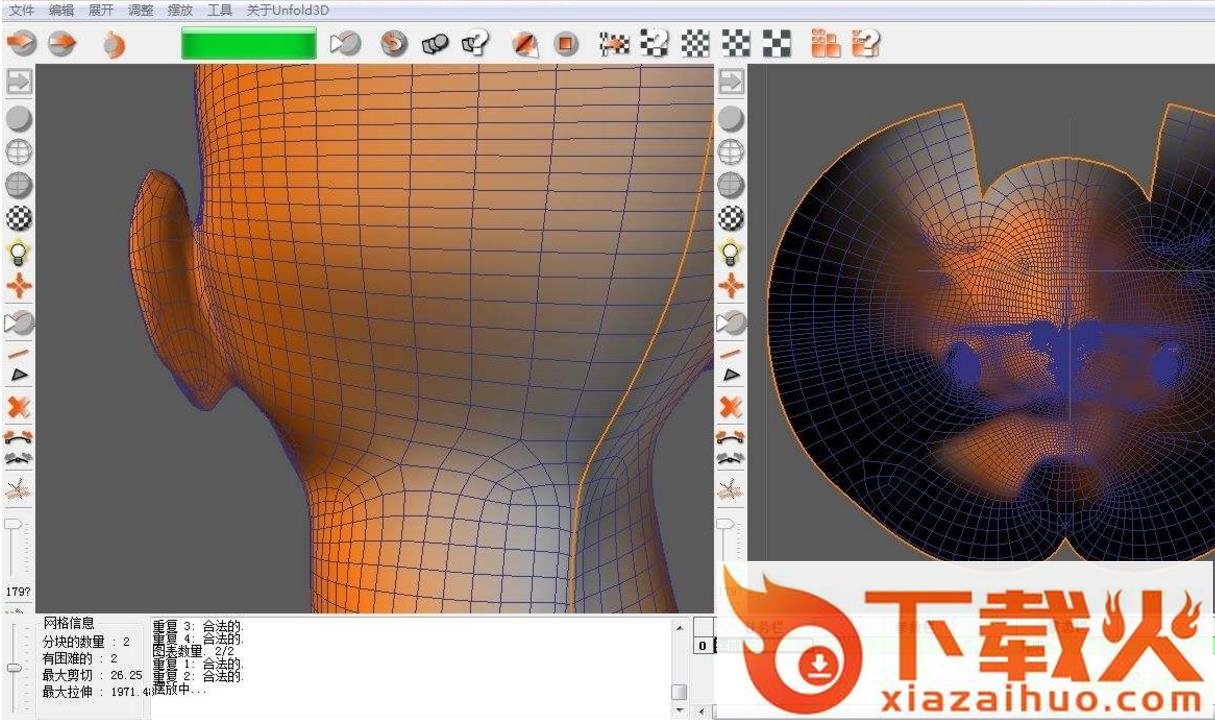Select black triangle face tool in UV view
The image size is (1215, 720).
point(732,375)
